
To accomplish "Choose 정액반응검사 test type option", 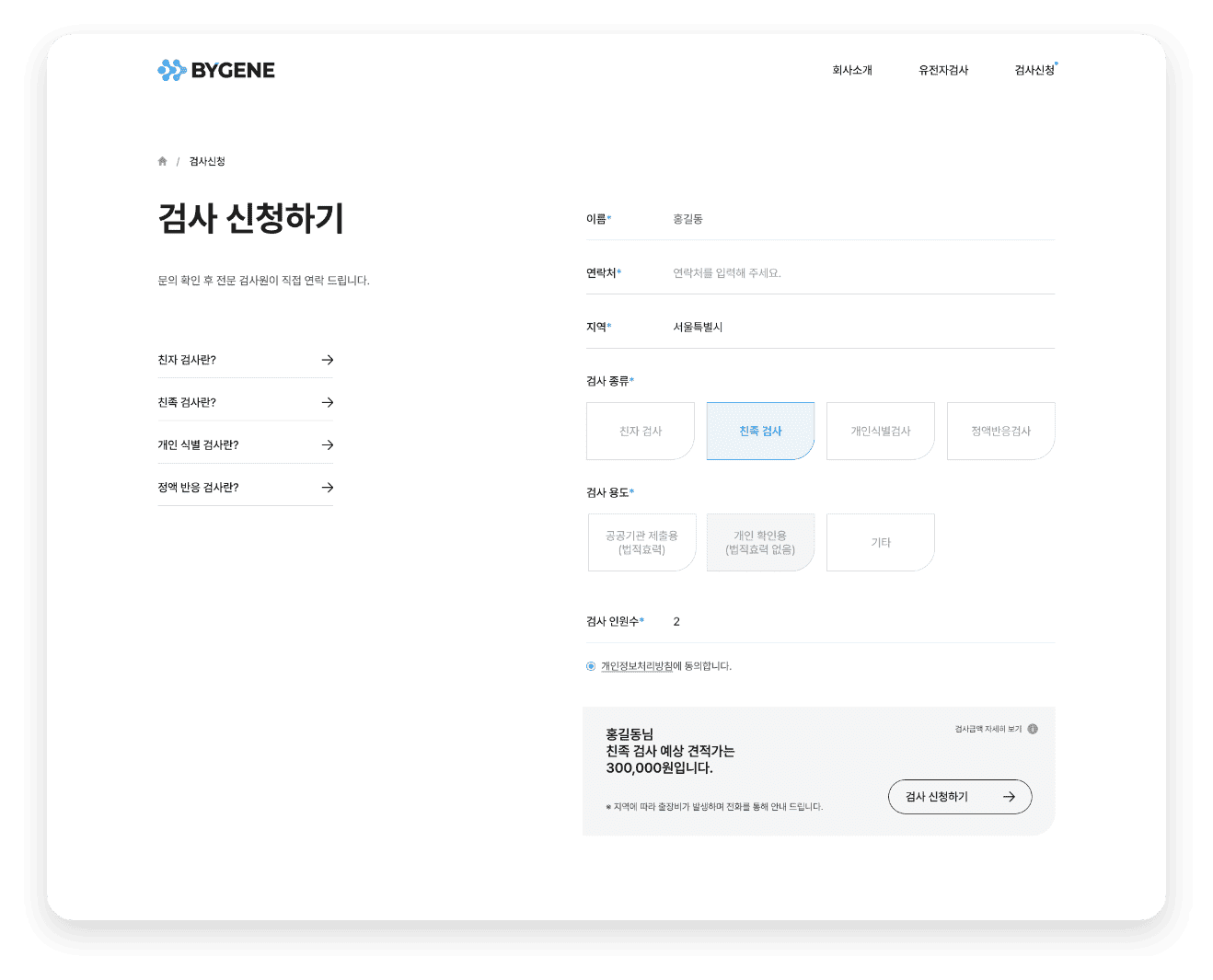I will 1000,431.
